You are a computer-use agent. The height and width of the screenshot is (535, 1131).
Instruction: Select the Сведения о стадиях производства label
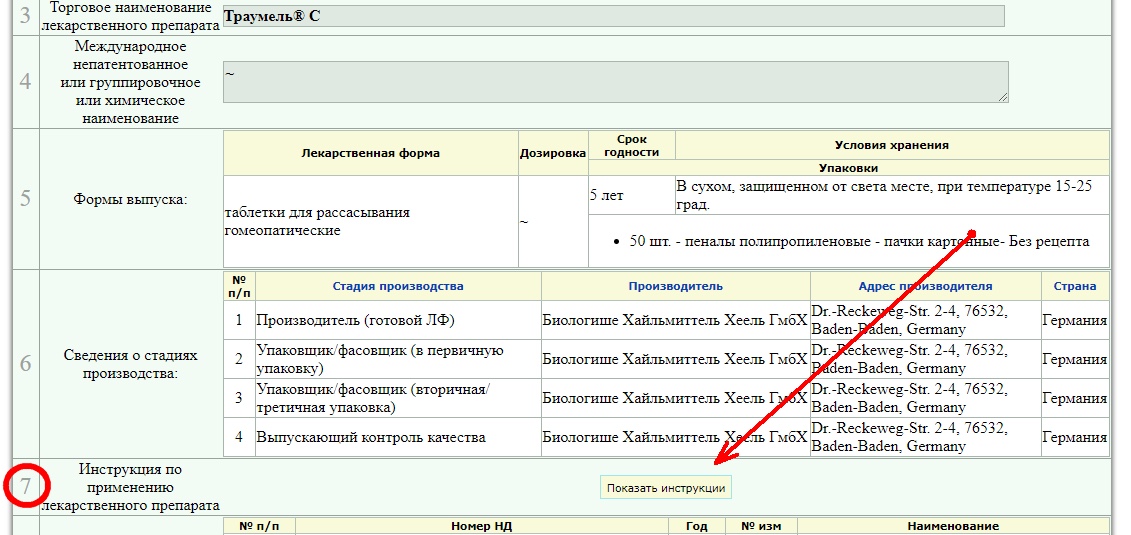tap(130, 364)
